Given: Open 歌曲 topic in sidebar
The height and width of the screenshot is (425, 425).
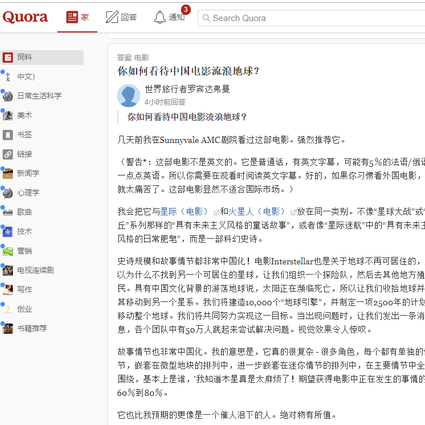Looking at the screenshot, I should (x=24, y=212).
